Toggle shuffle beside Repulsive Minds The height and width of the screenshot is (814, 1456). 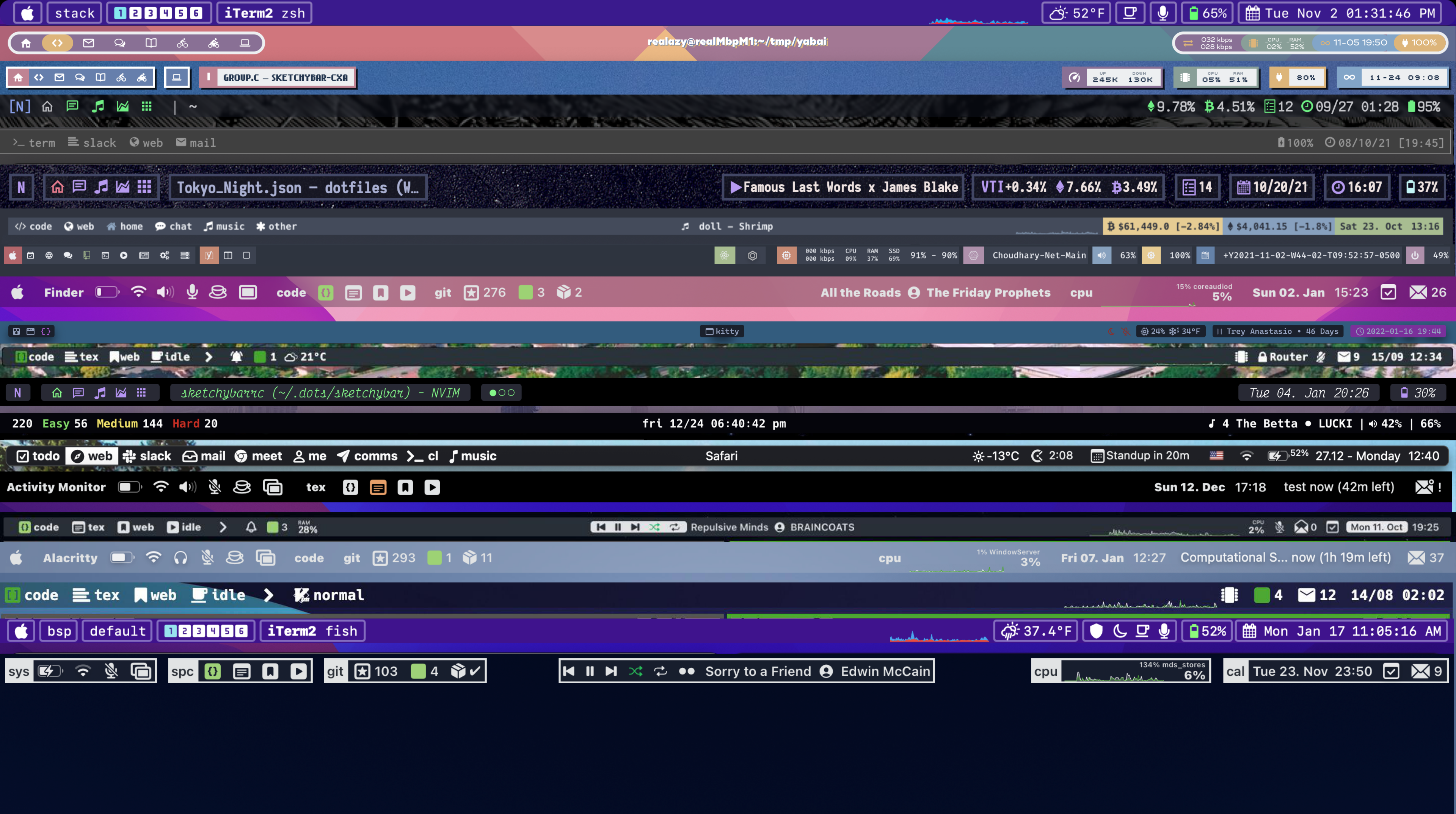coord(654,527)
